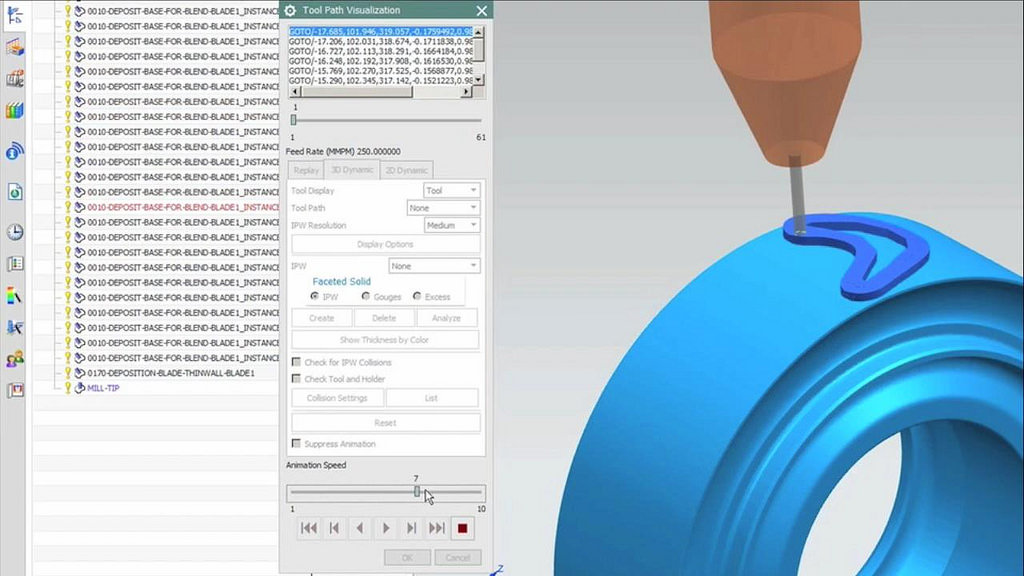Open the Web Browser sidebar icon
The height and width of the screenshot is (576, 1024).
pyautogui.click(x=14, y=192)
